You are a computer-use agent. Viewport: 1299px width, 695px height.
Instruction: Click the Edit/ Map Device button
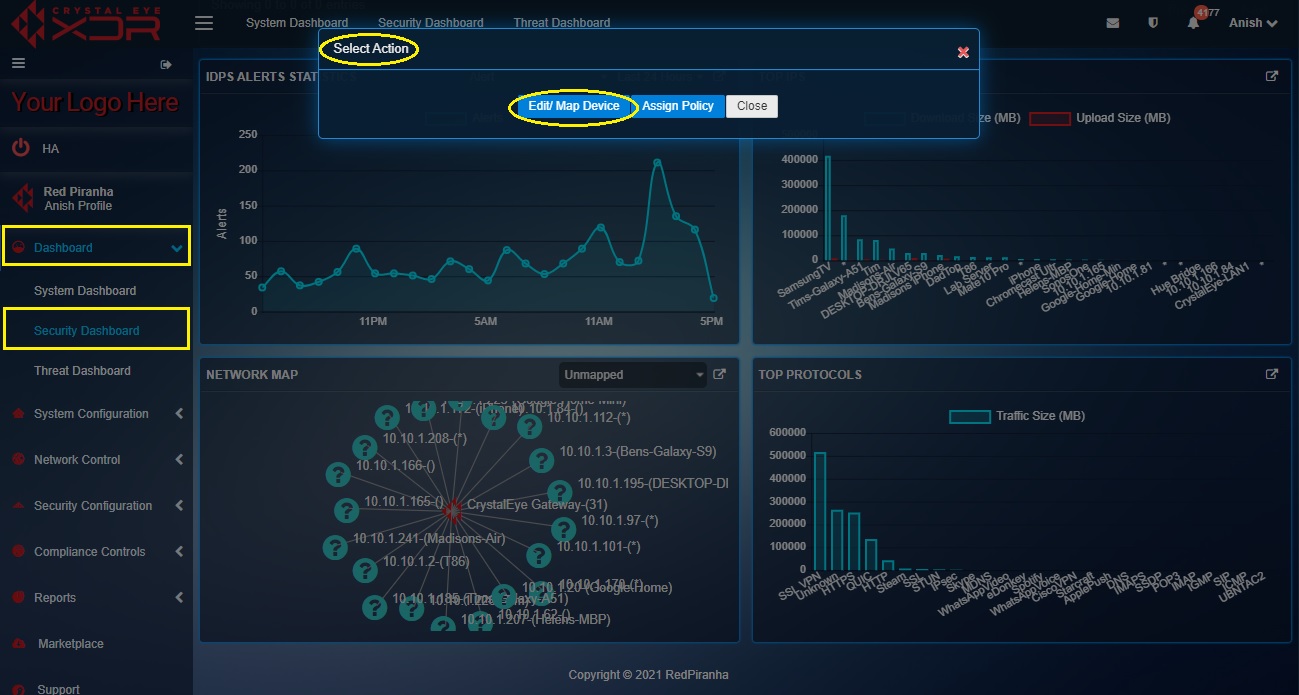[x=574, y=106]
